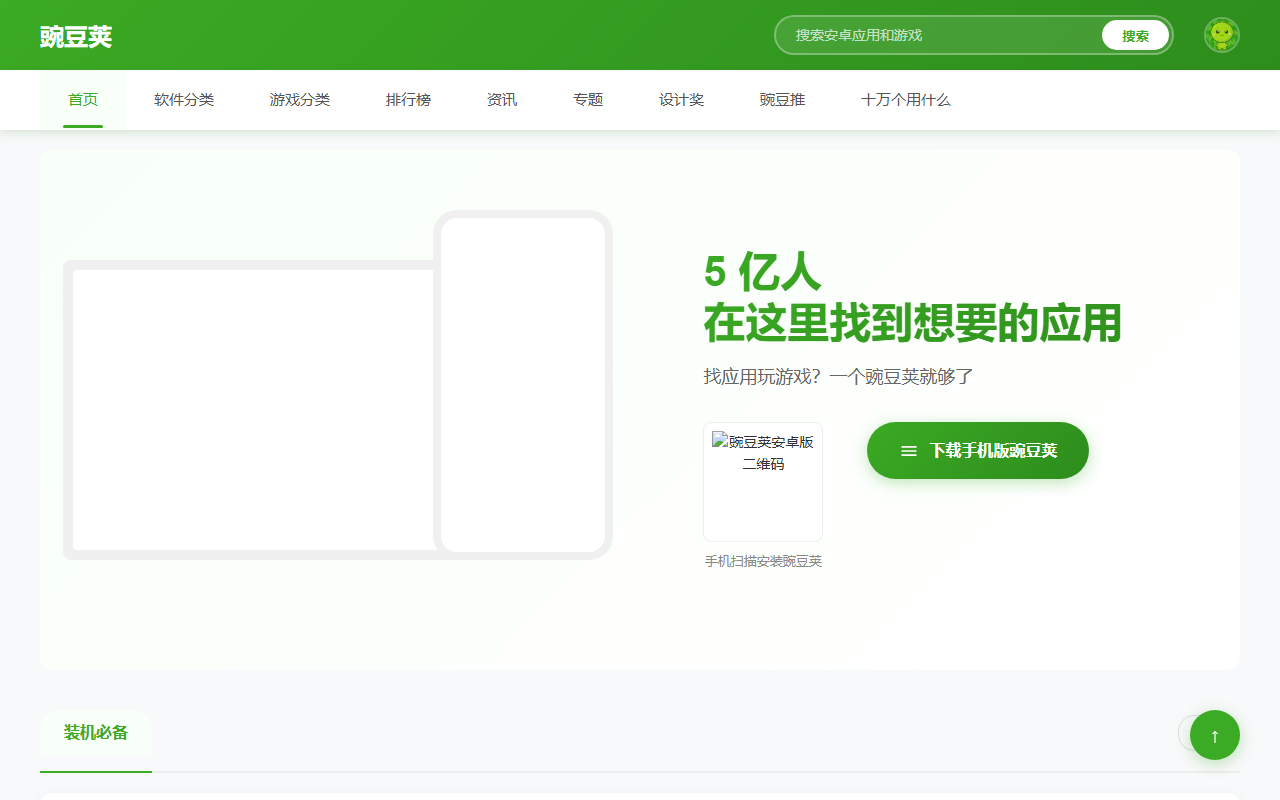The width and height of the screenshot is (1280, 800).
Task: Open the 游戏分类 nav item
Action: pos(300,100)
